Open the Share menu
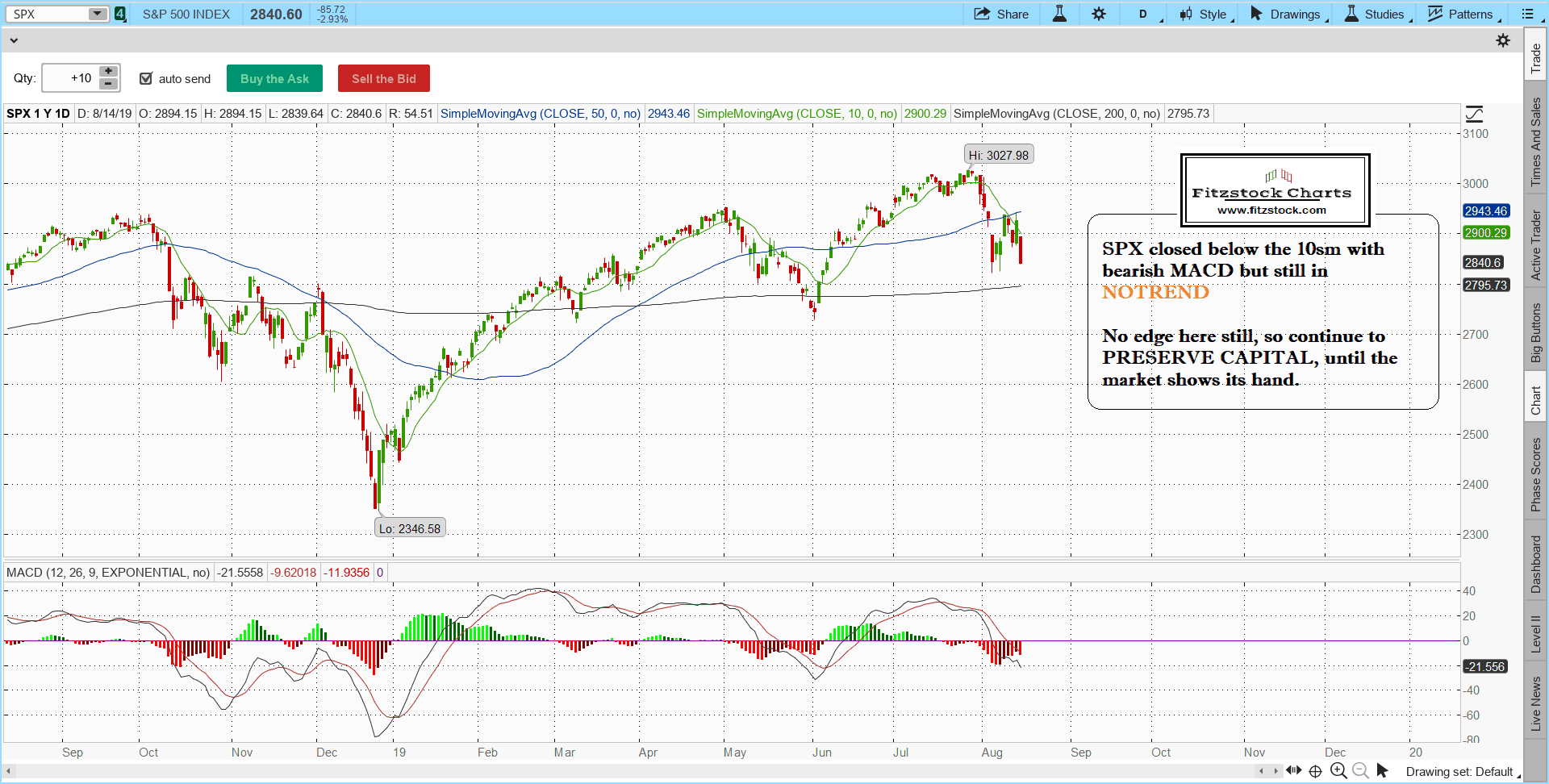1549x784 pixels. pyautogui.click(x=1001, y=14)
